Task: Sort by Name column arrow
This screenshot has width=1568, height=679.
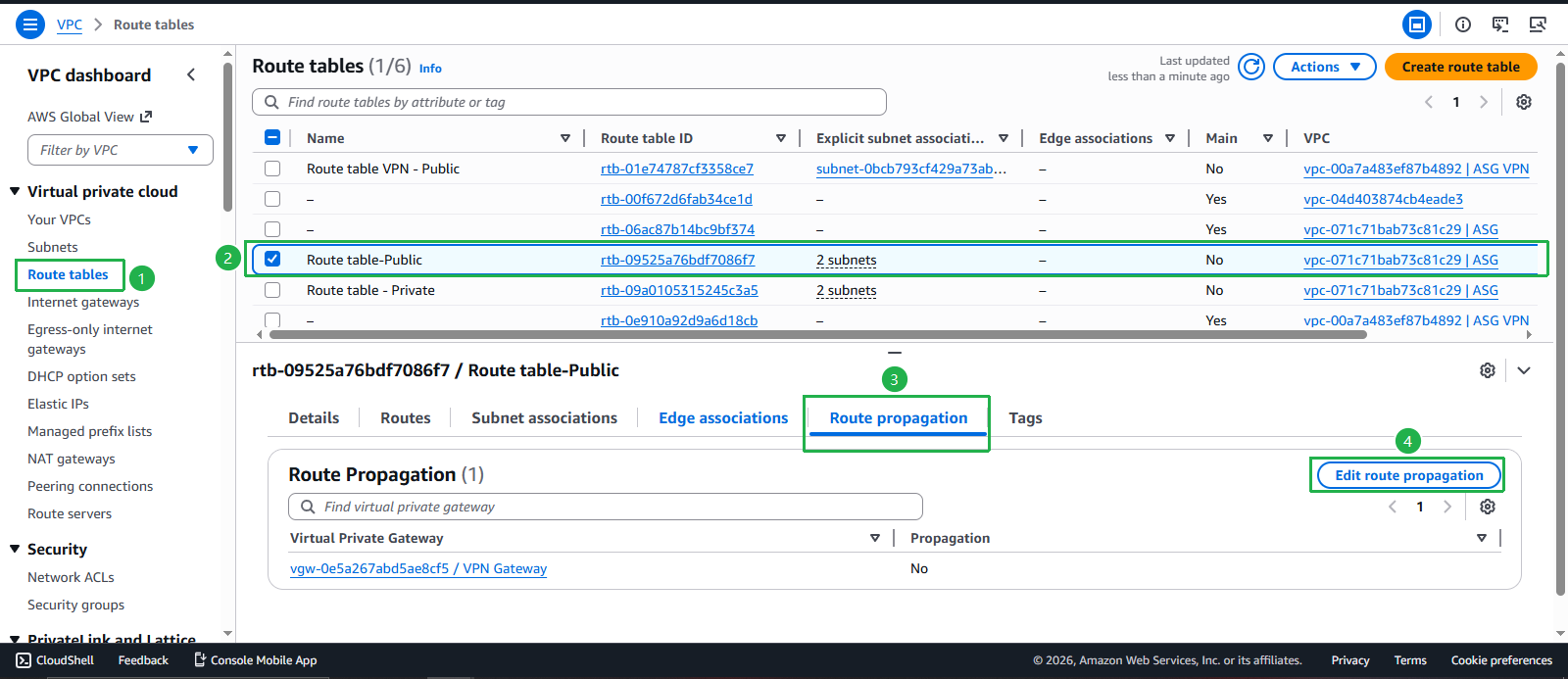Action: [565, 138]
